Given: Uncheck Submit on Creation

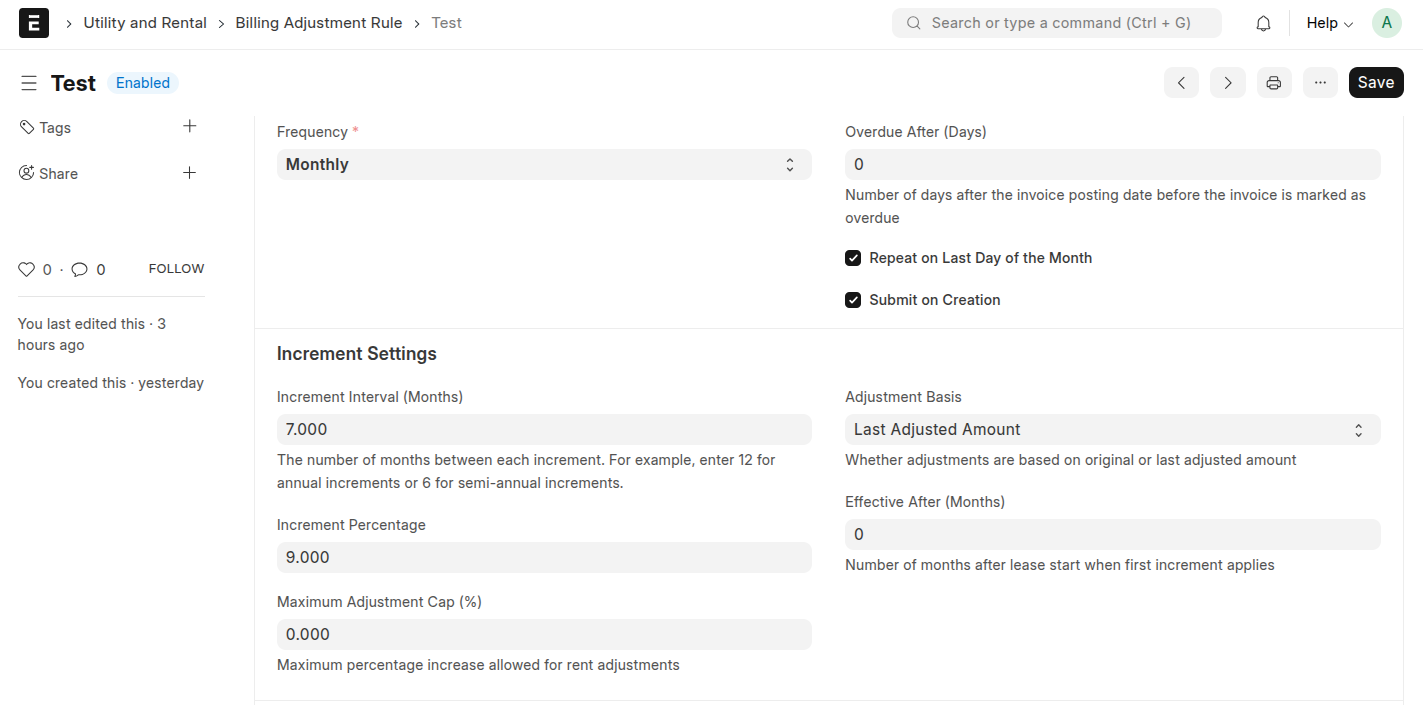Looking at the screenshot, I should pyautogui.click(x=853, y=300).
